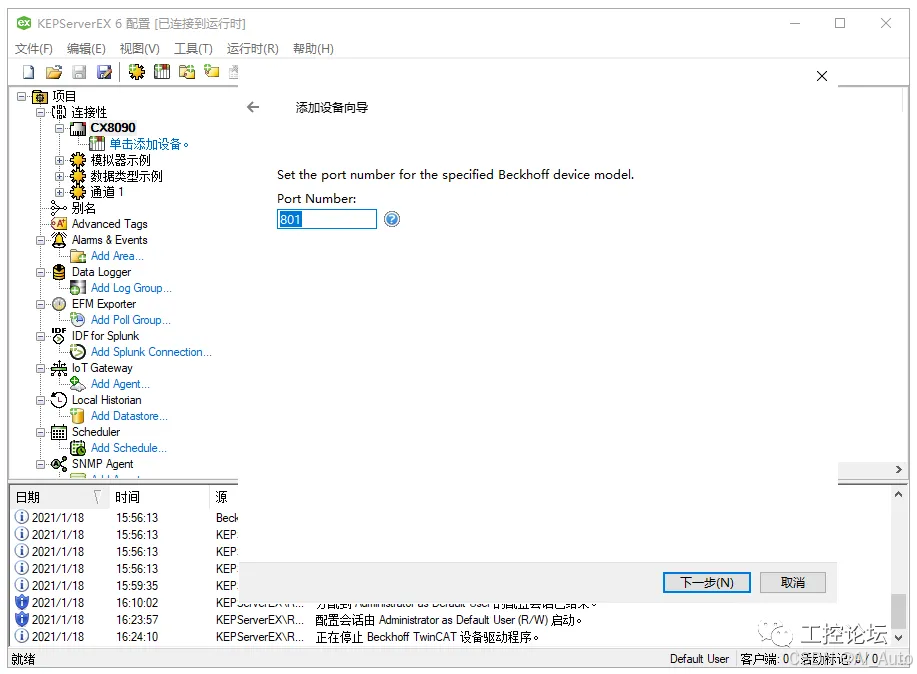This screenshot has width=917, height=674.
Task: Select the 16:24:10 event log row
Action: click(450, 637)
